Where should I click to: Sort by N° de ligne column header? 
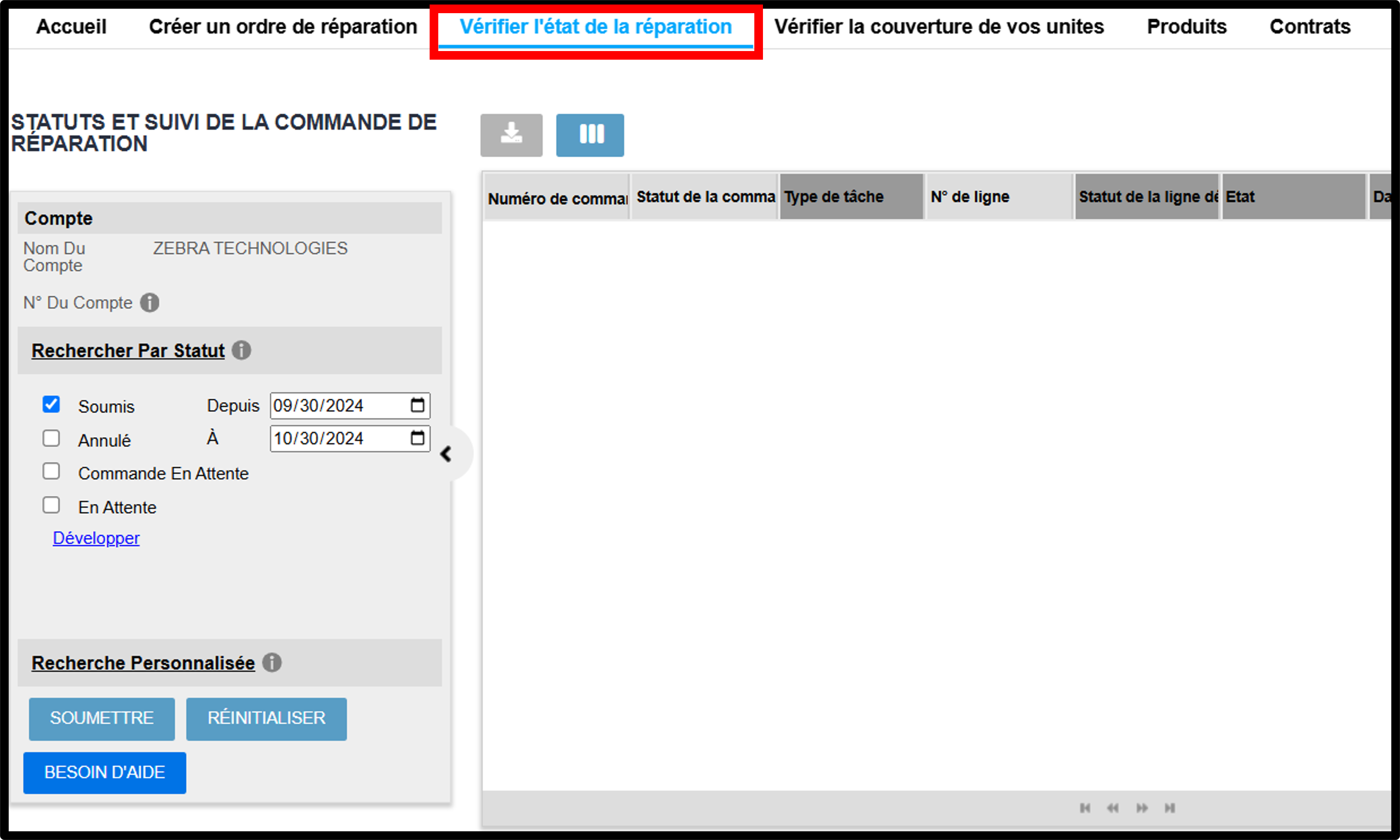coord(999,197)
